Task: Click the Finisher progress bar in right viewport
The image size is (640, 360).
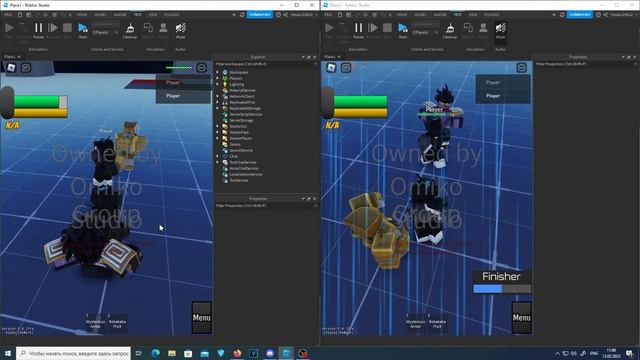Action: coord(502,289)
